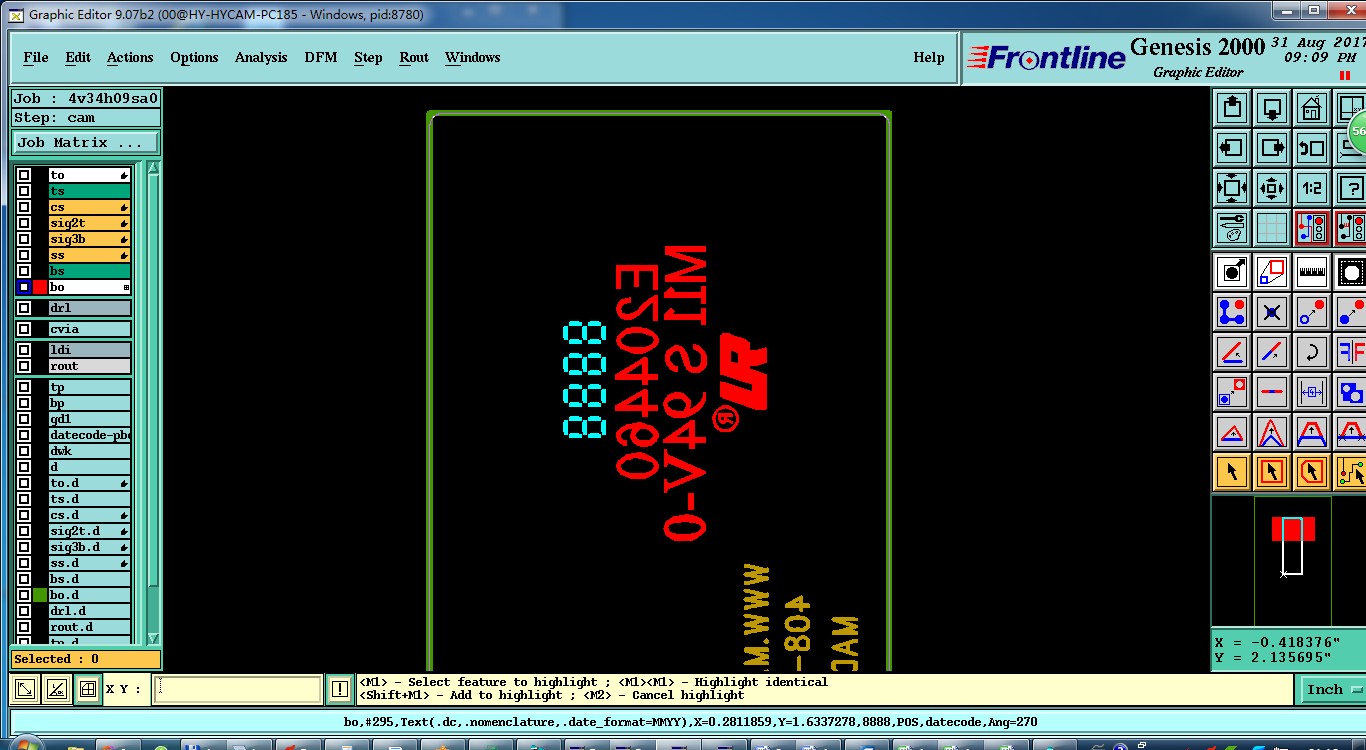The image size is (1366, 750).
Task: Open the Rout menu
Action: tap(414, 57)
